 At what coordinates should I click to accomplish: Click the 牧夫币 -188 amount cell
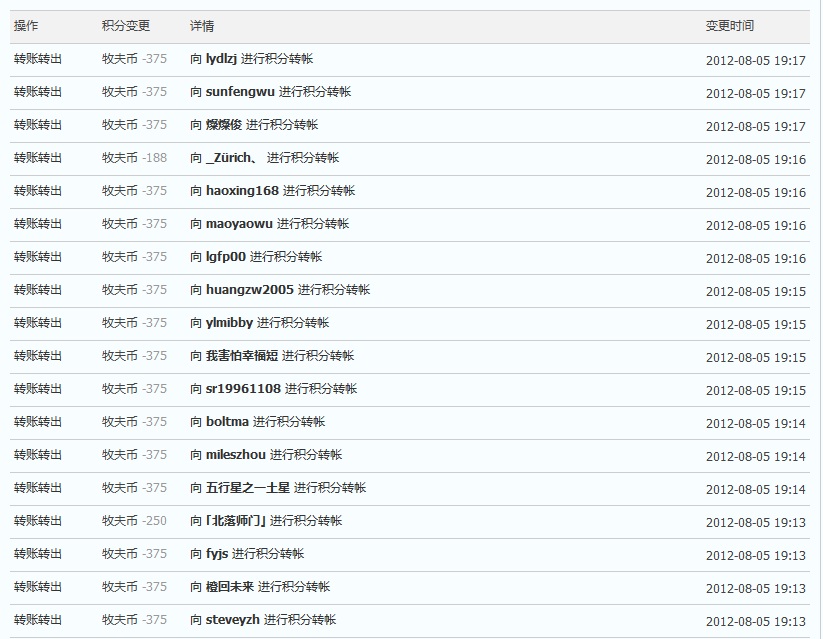[134, 158]
